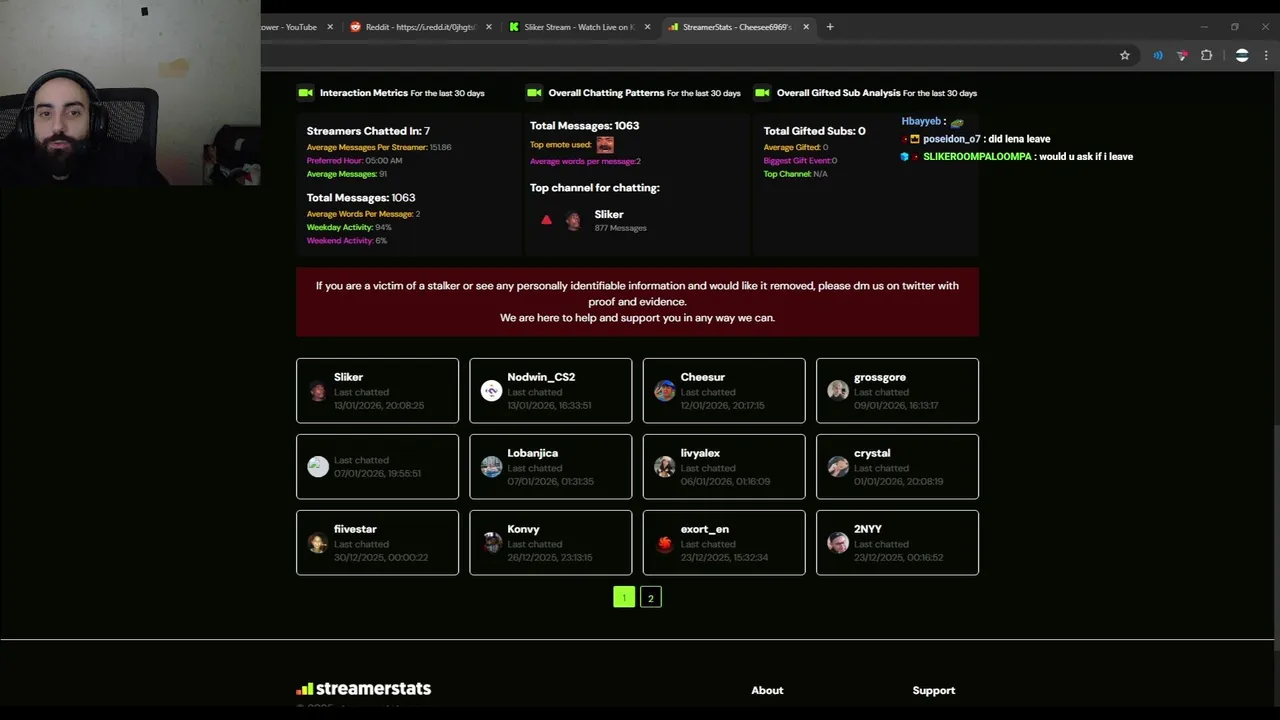Open a new browser tab
Viewport: 1280px width, 720px height.
[x=830, y=27]
